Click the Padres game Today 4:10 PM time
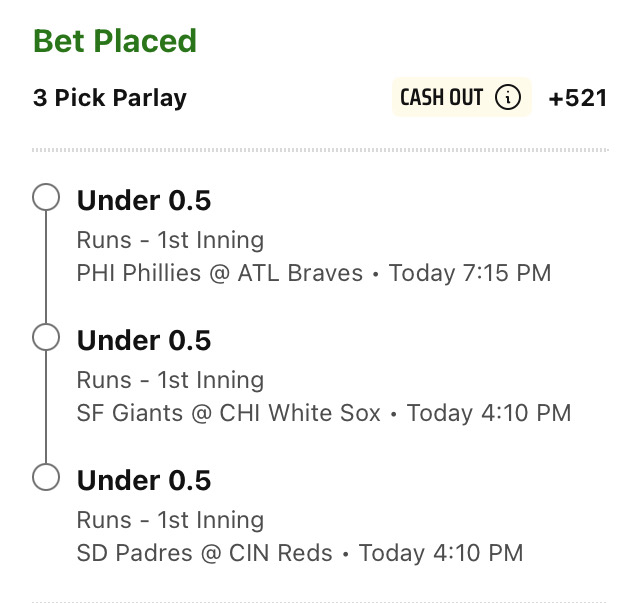The width and height of the screenshot is (640, 603). pos(441,553)
